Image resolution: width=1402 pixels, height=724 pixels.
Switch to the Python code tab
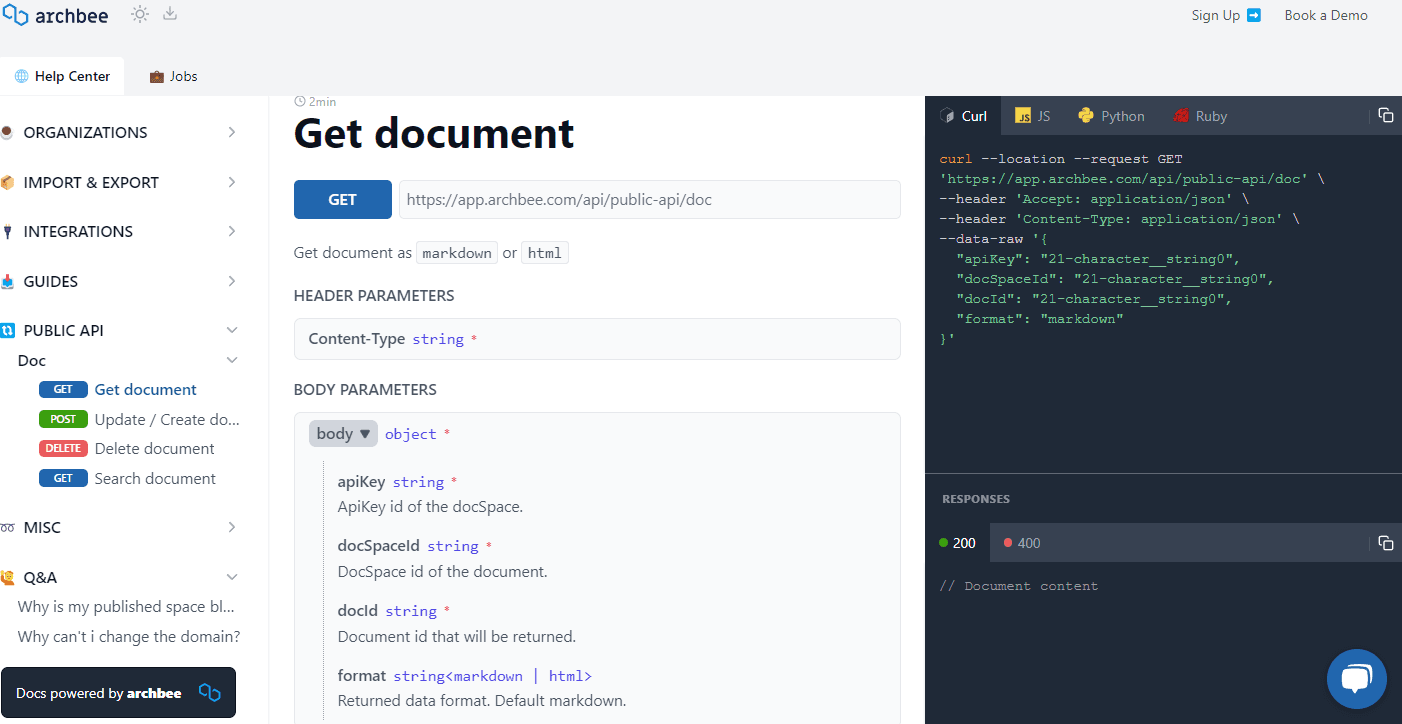(x=1110, y=115)
